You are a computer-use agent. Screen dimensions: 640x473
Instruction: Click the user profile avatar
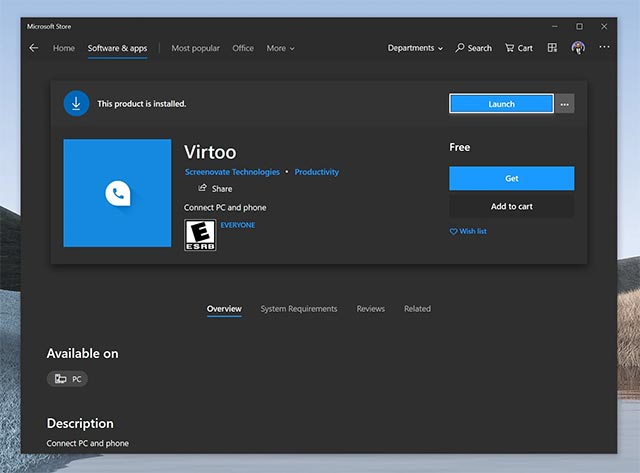pyautogui.click(x=578, y=48)
